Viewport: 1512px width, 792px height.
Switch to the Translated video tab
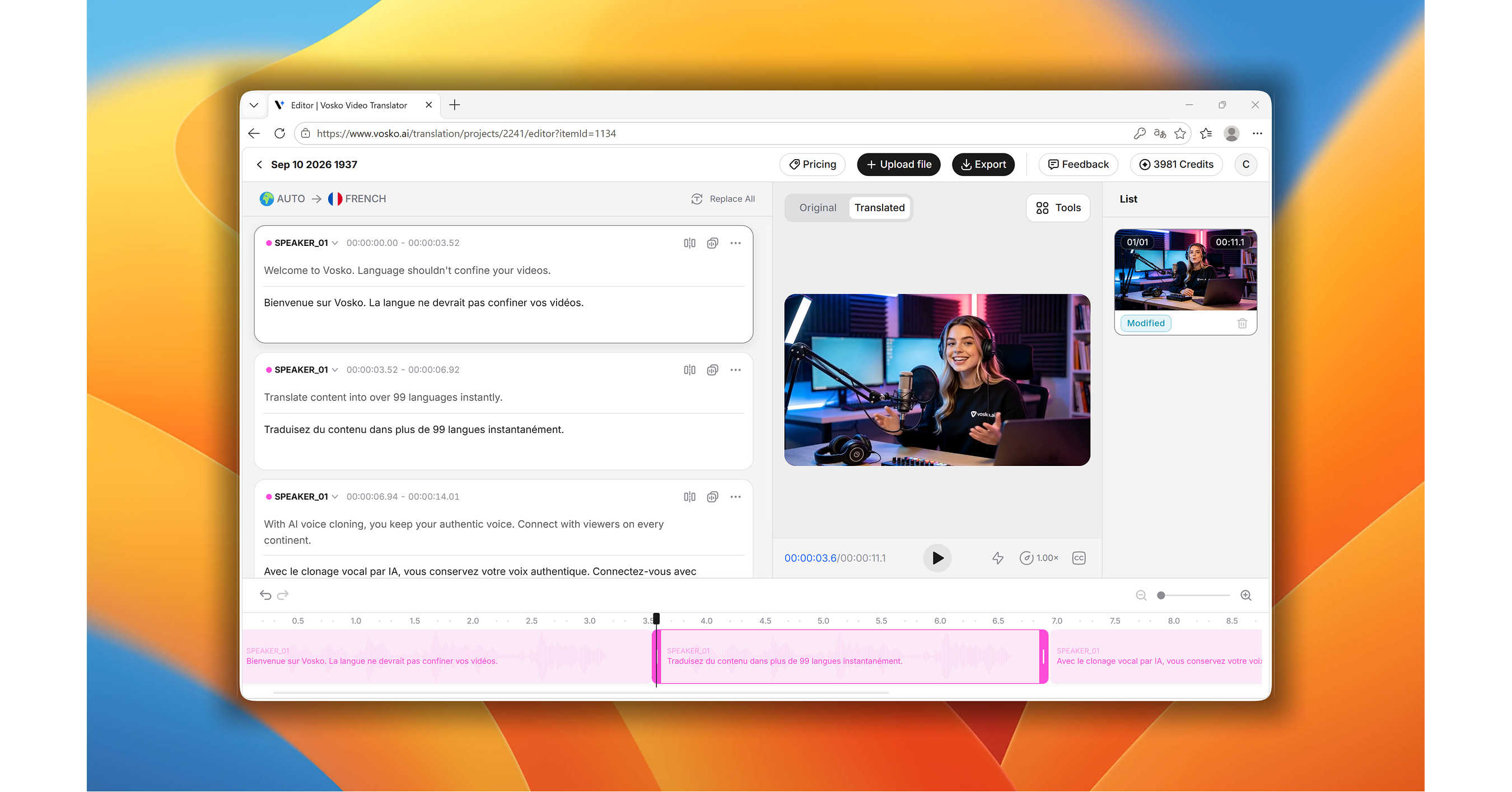[x=879, y=208]
